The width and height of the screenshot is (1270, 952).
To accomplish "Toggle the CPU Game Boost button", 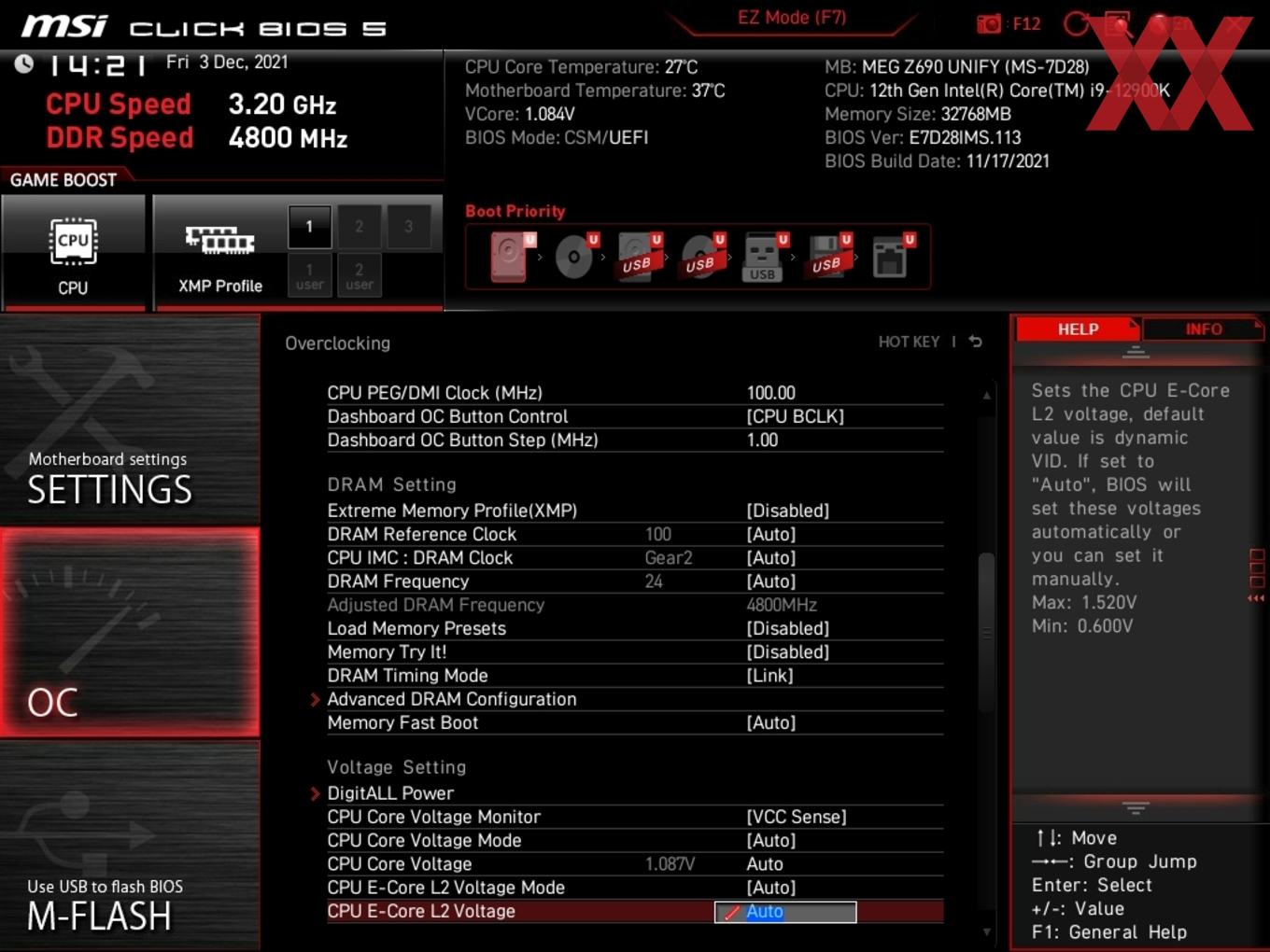I will 73,250.
